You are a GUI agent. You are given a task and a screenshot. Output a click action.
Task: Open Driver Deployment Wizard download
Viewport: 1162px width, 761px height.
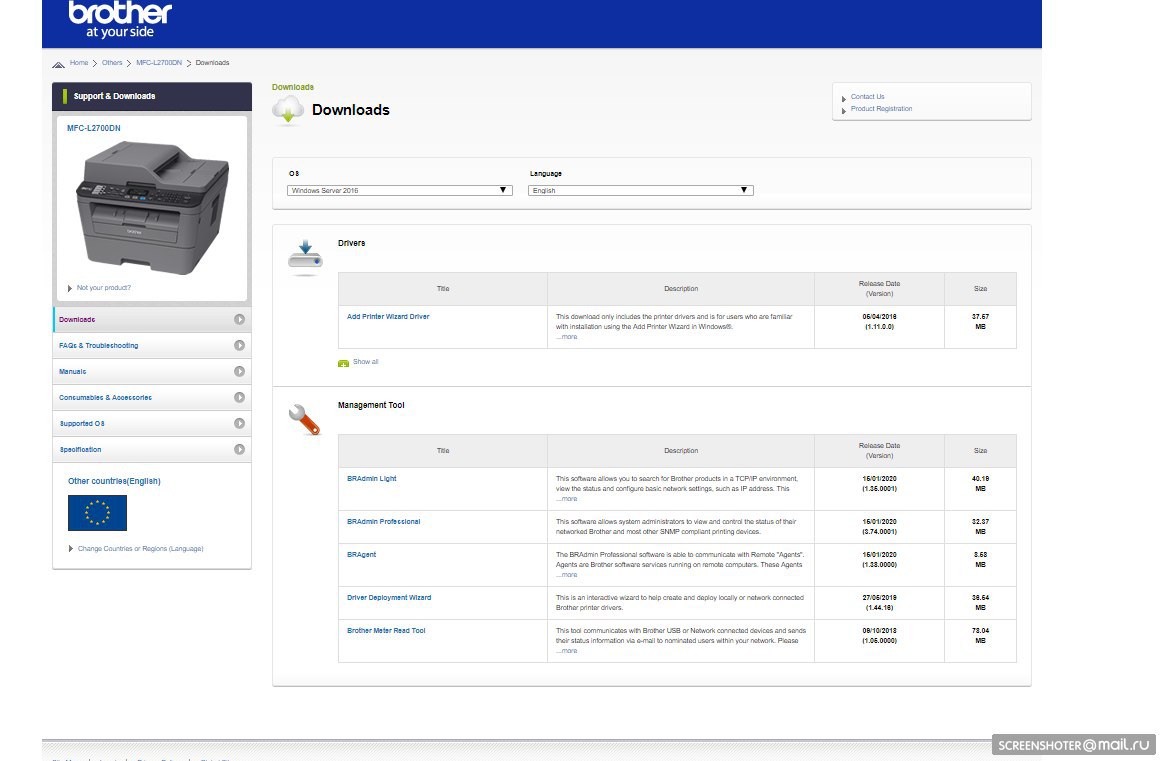pos(389,598)
